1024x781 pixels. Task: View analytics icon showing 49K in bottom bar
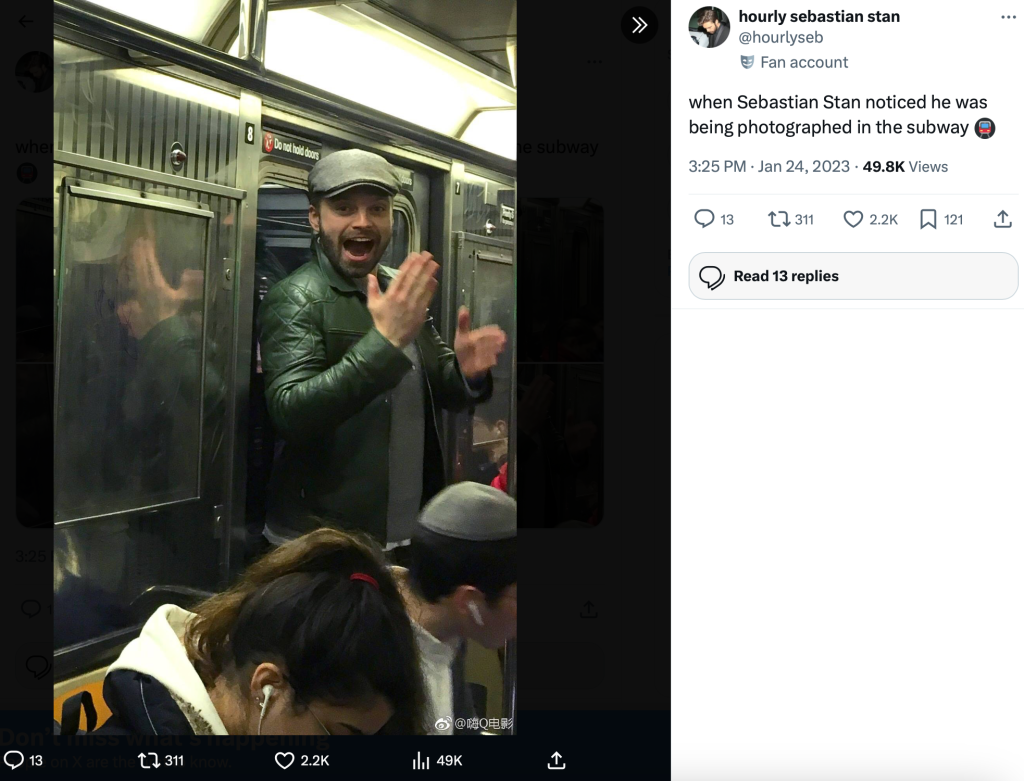tap(421, 761)
